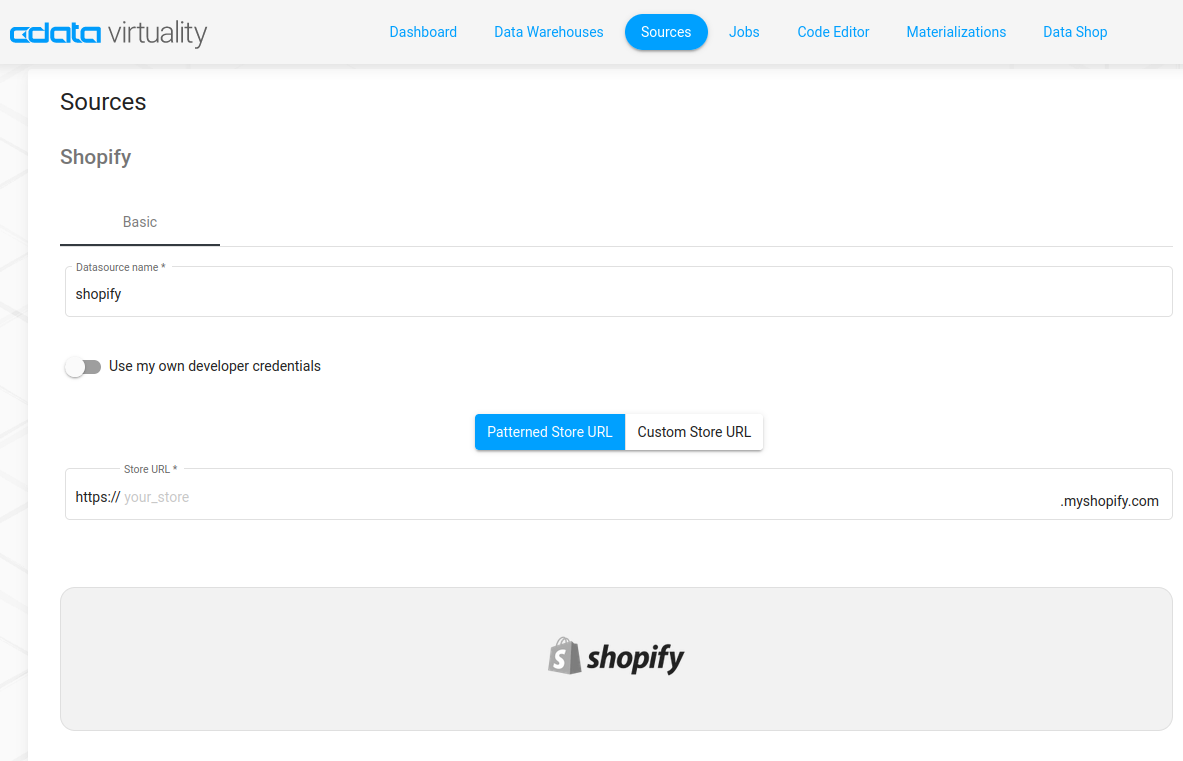Image resolution: width=1183 pixels, height=761 pixels.
Task: Click the Shopify shopping bag icon
Action: tap(564, 656)
